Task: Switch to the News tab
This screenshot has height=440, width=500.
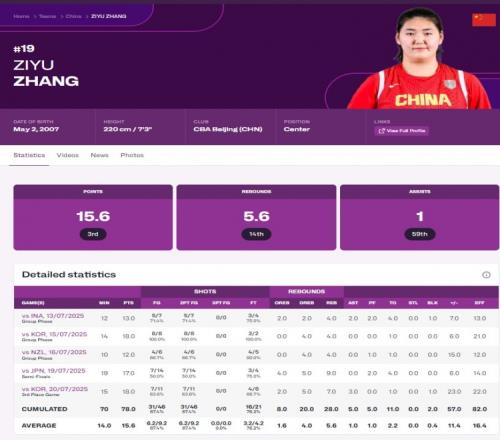Action: point(99,155)
